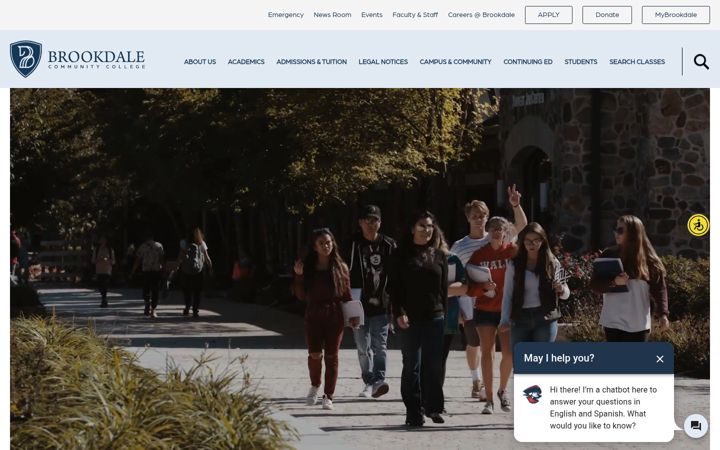Image resolution: width=720 pixels, height=450 pixels.
Task: Open the MyBrookdale portal button
Action: pos(675,15)
